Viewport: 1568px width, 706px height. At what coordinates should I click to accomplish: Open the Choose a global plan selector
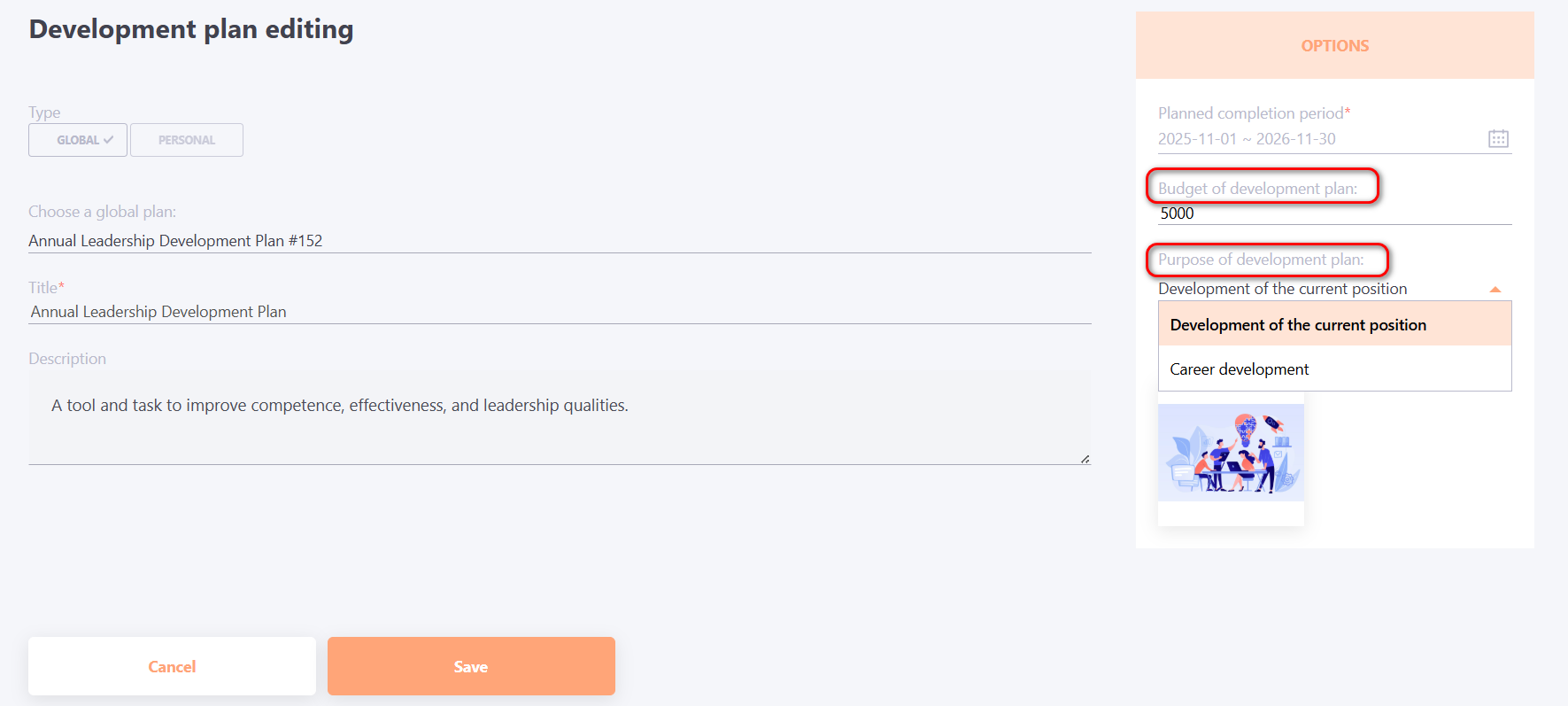click(x=559, y=241)
